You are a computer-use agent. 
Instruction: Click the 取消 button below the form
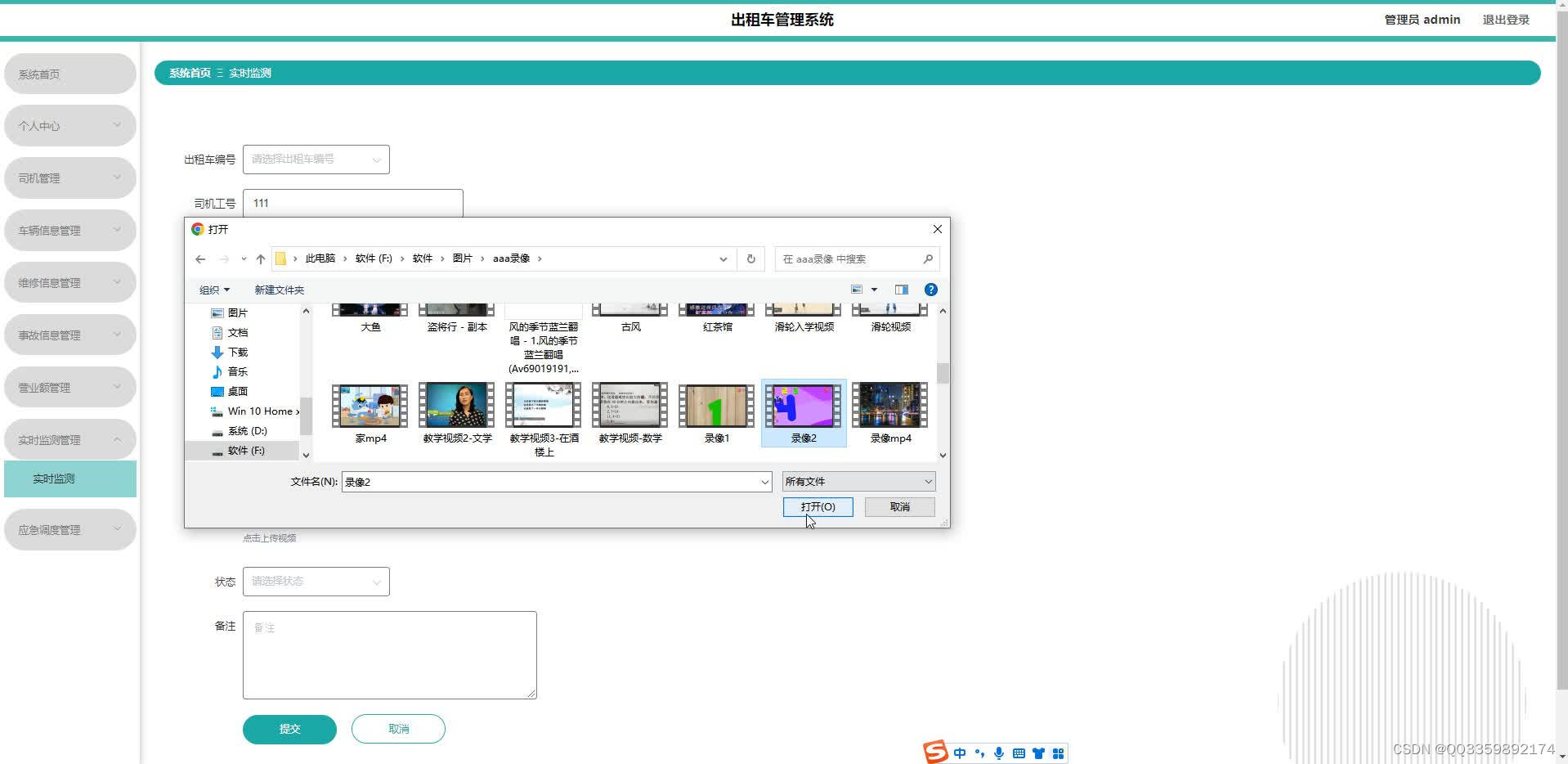click(398, 729)
